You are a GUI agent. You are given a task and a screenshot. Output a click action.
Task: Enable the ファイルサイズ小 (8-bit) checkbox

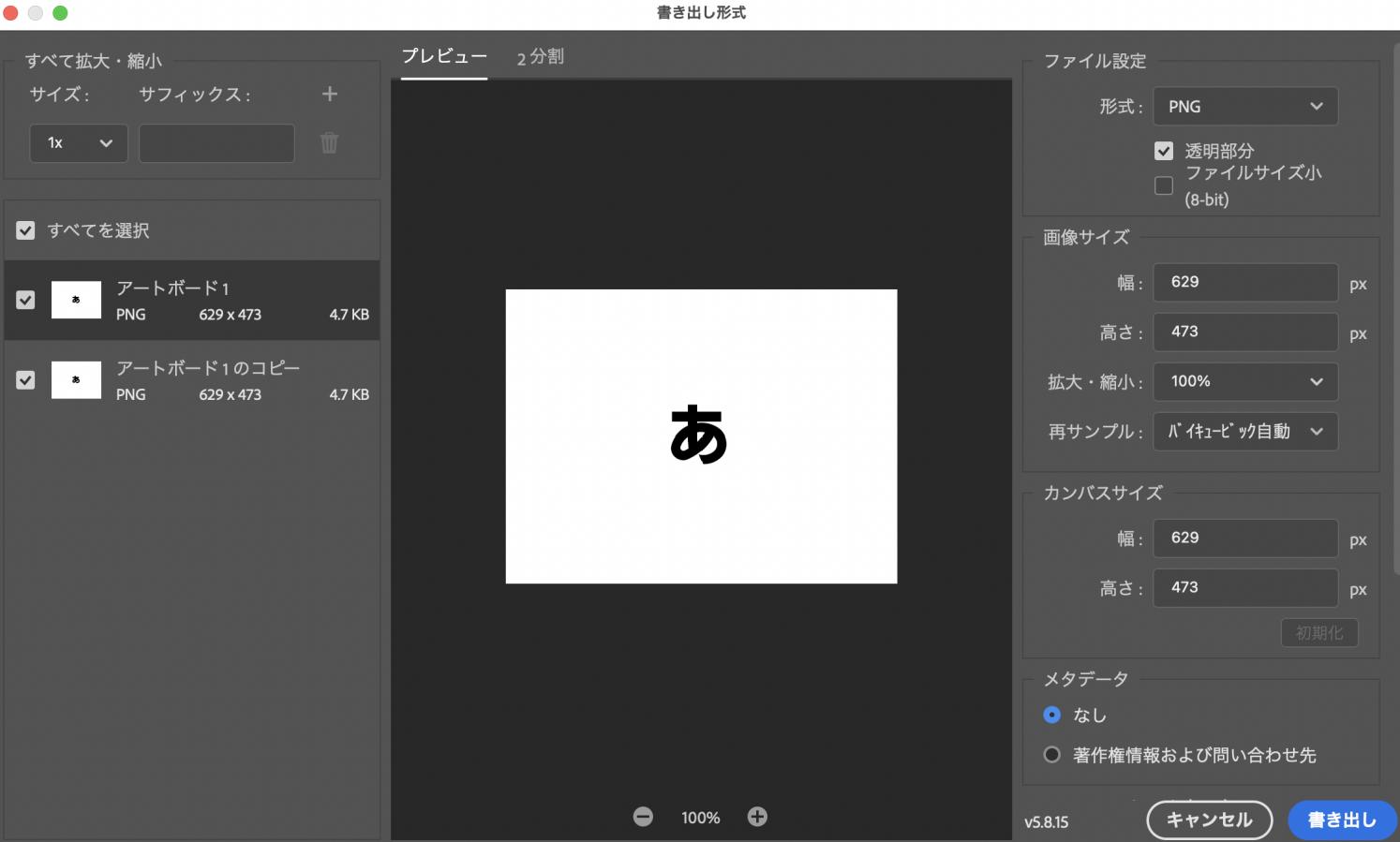[1164, 185]
